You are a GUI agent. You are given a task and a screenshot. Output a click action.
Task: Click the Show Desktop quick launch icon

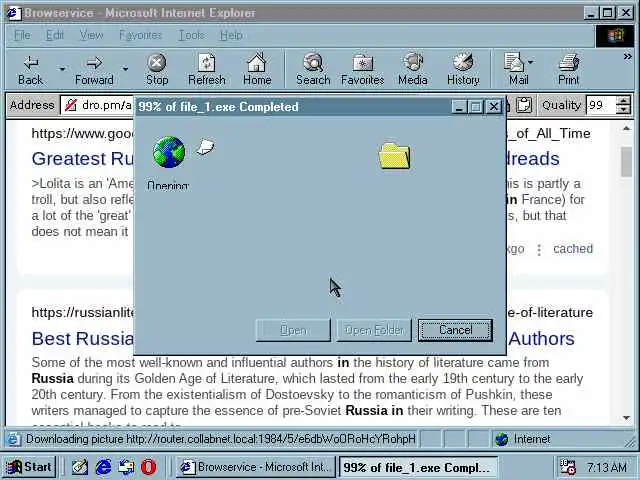tap(126, 467)
